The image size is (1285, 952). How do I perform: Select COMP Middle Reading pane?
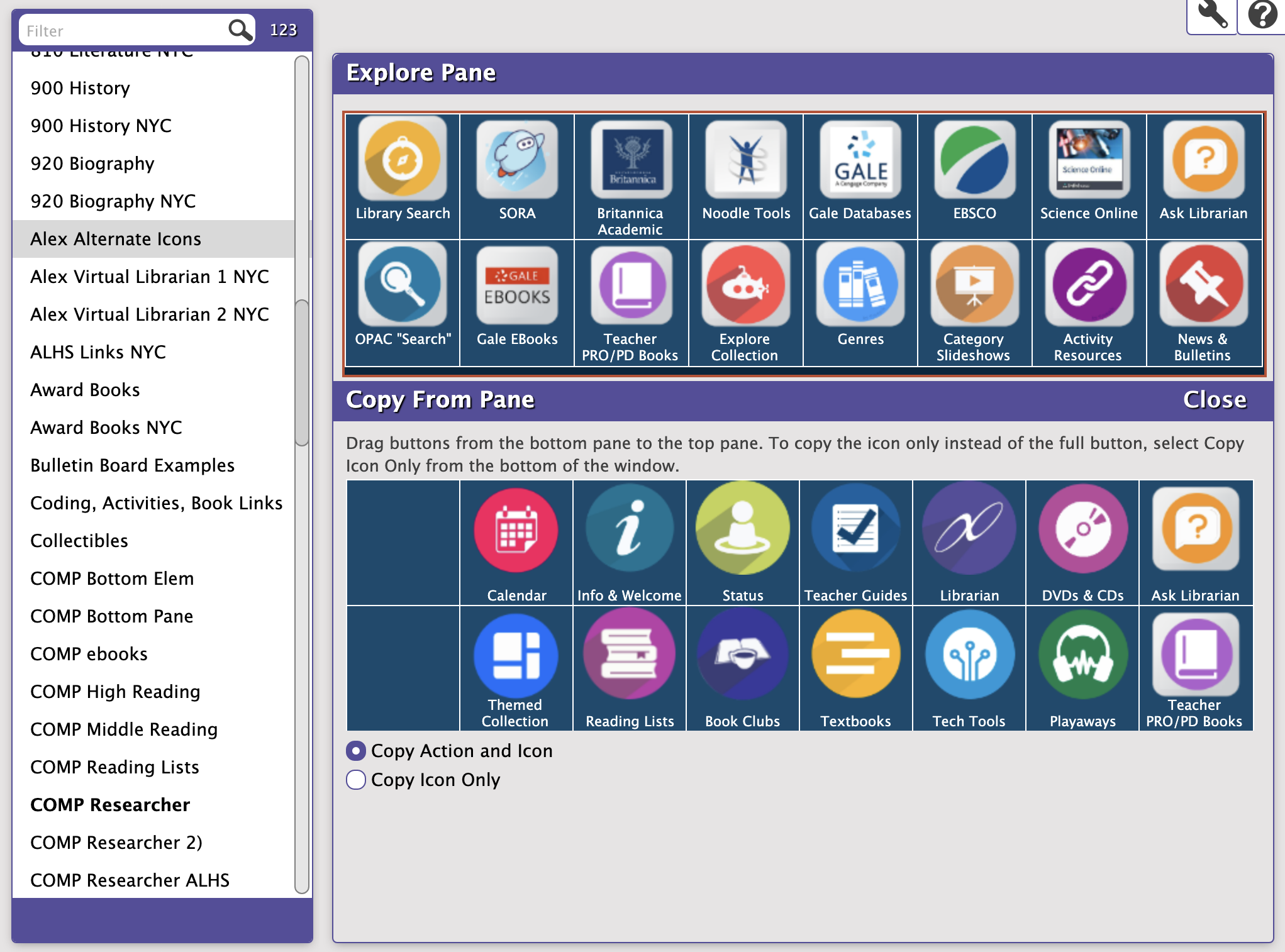click(153, 729)
